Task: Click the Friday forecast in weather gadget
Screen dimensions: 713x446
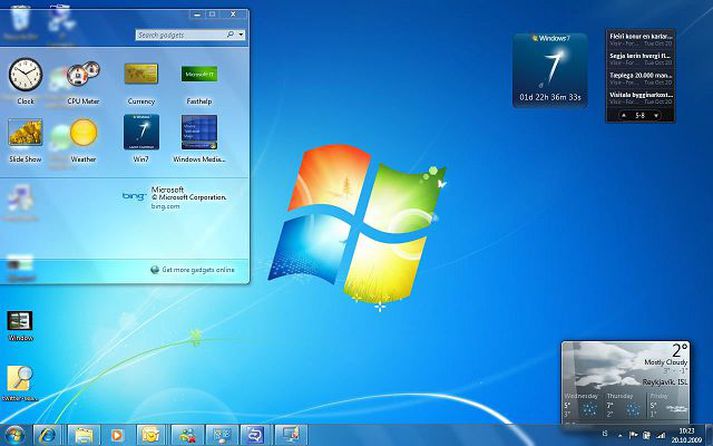Action: tap(668, 406)
